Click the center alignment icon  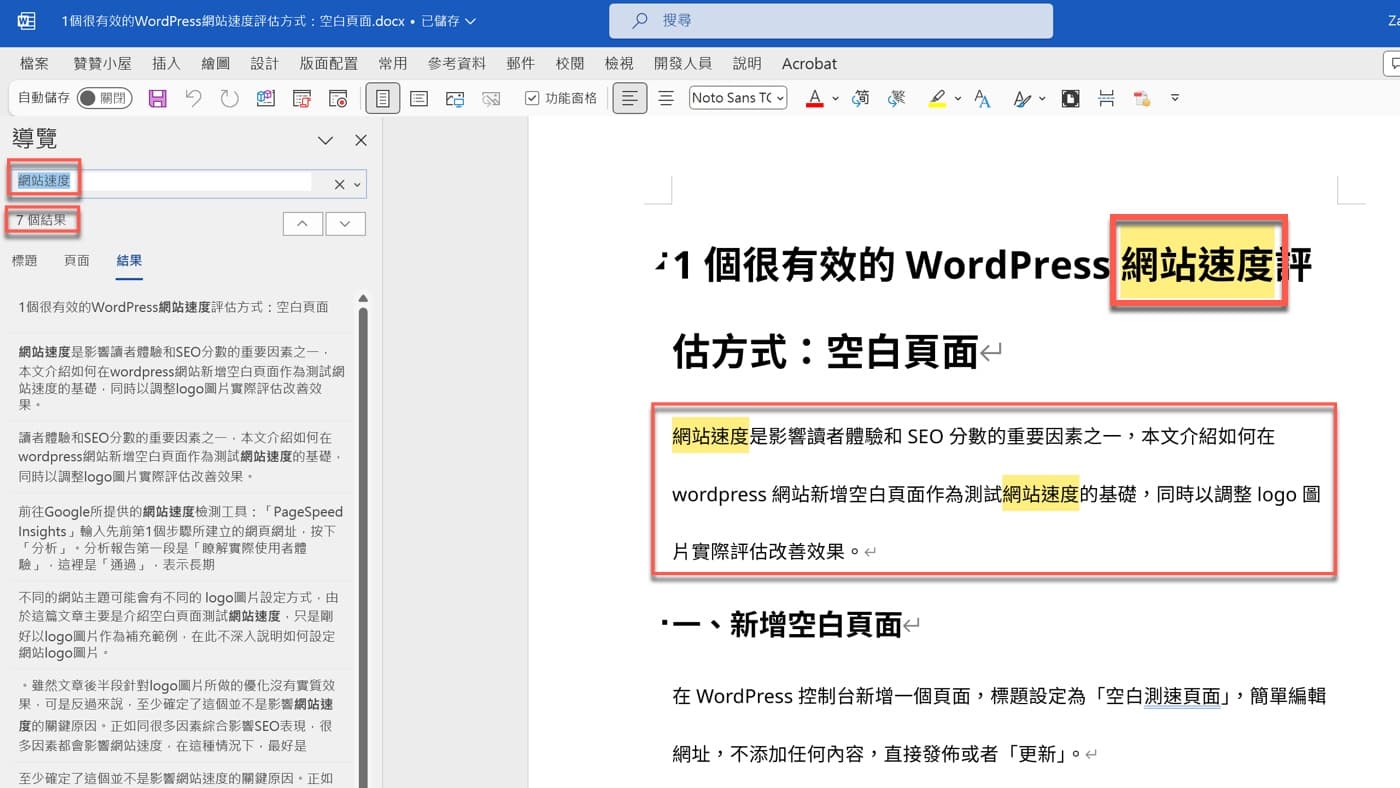point(666,98)
